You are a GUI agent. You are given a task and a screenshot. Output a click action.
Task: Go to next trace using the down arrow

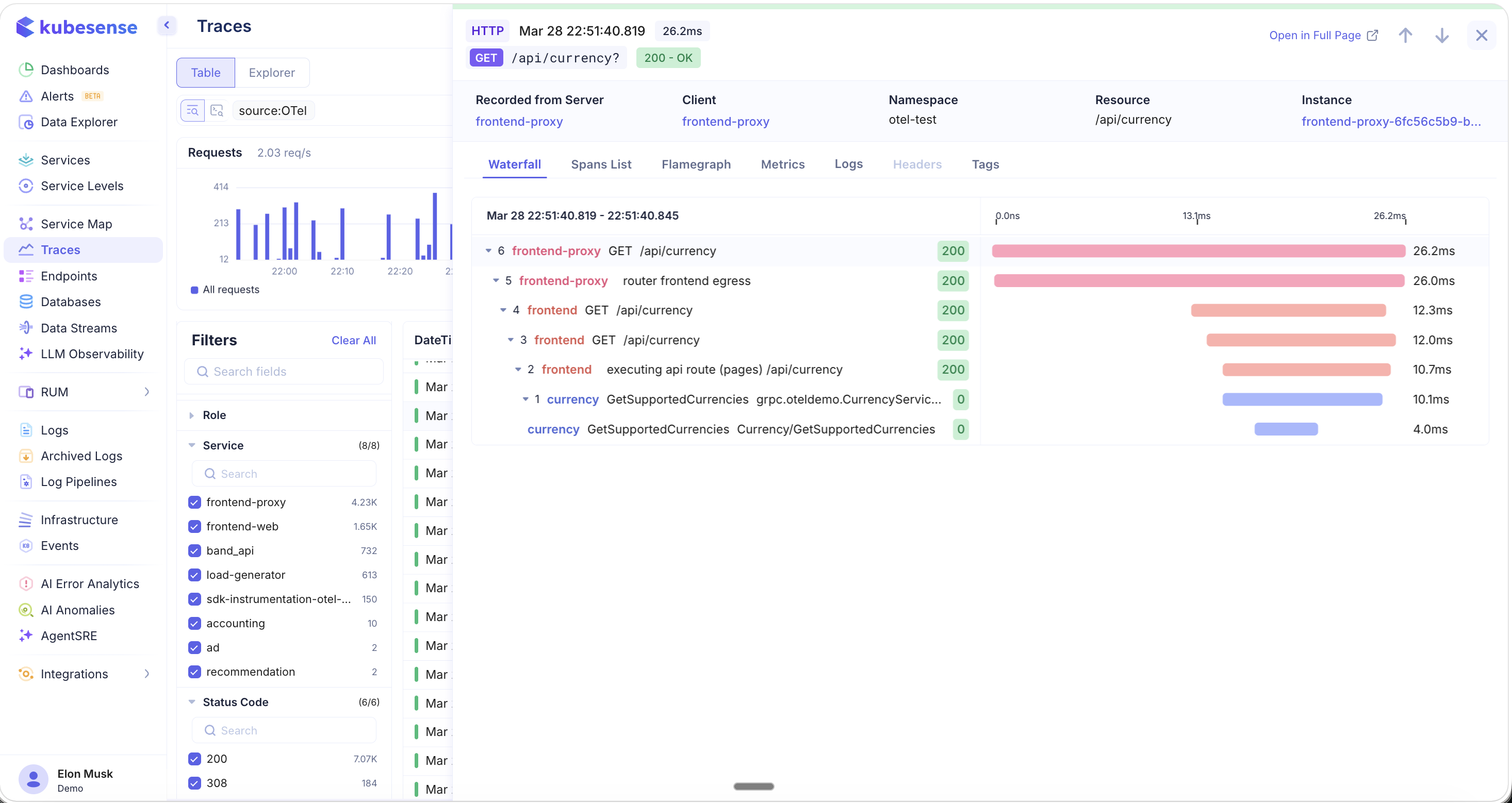pyautogui.click(x=1441, y=35)
